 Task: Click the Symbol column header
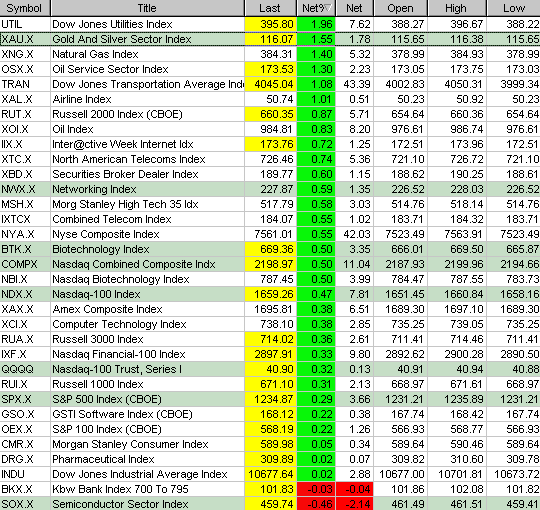pyautogui.click(x=25, y=8)
